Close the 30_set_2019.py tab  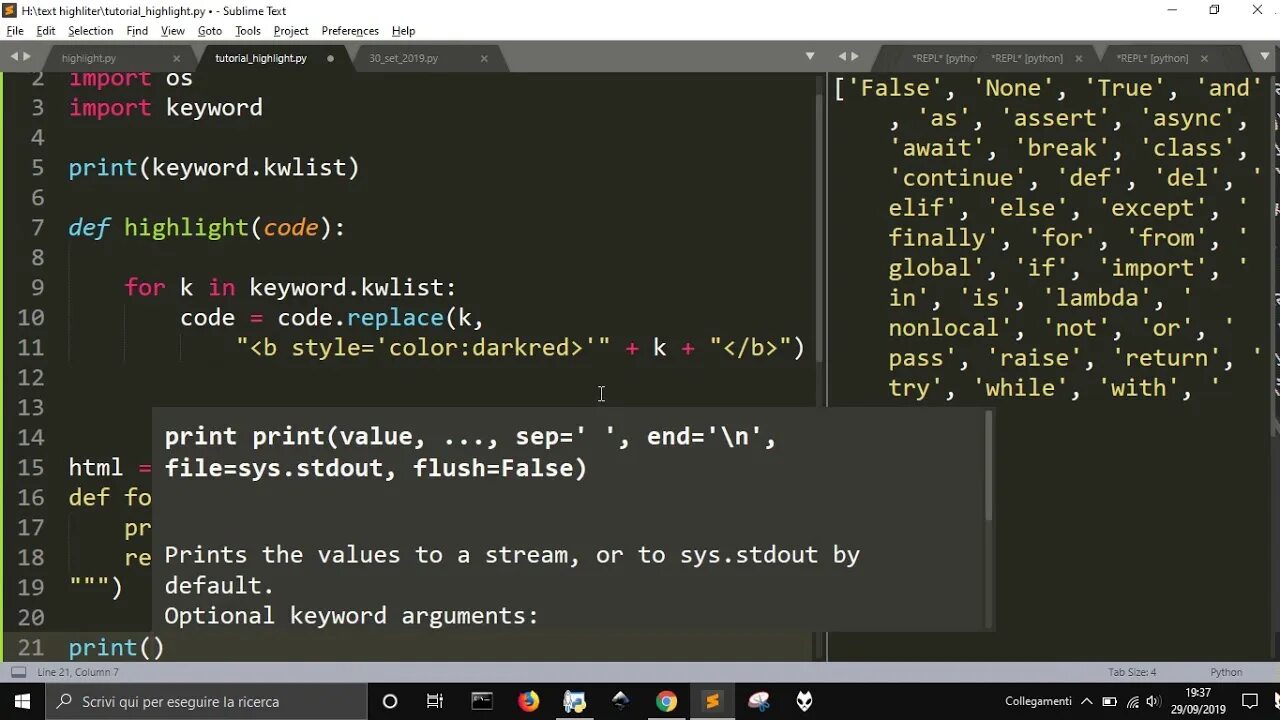point(484,58)
